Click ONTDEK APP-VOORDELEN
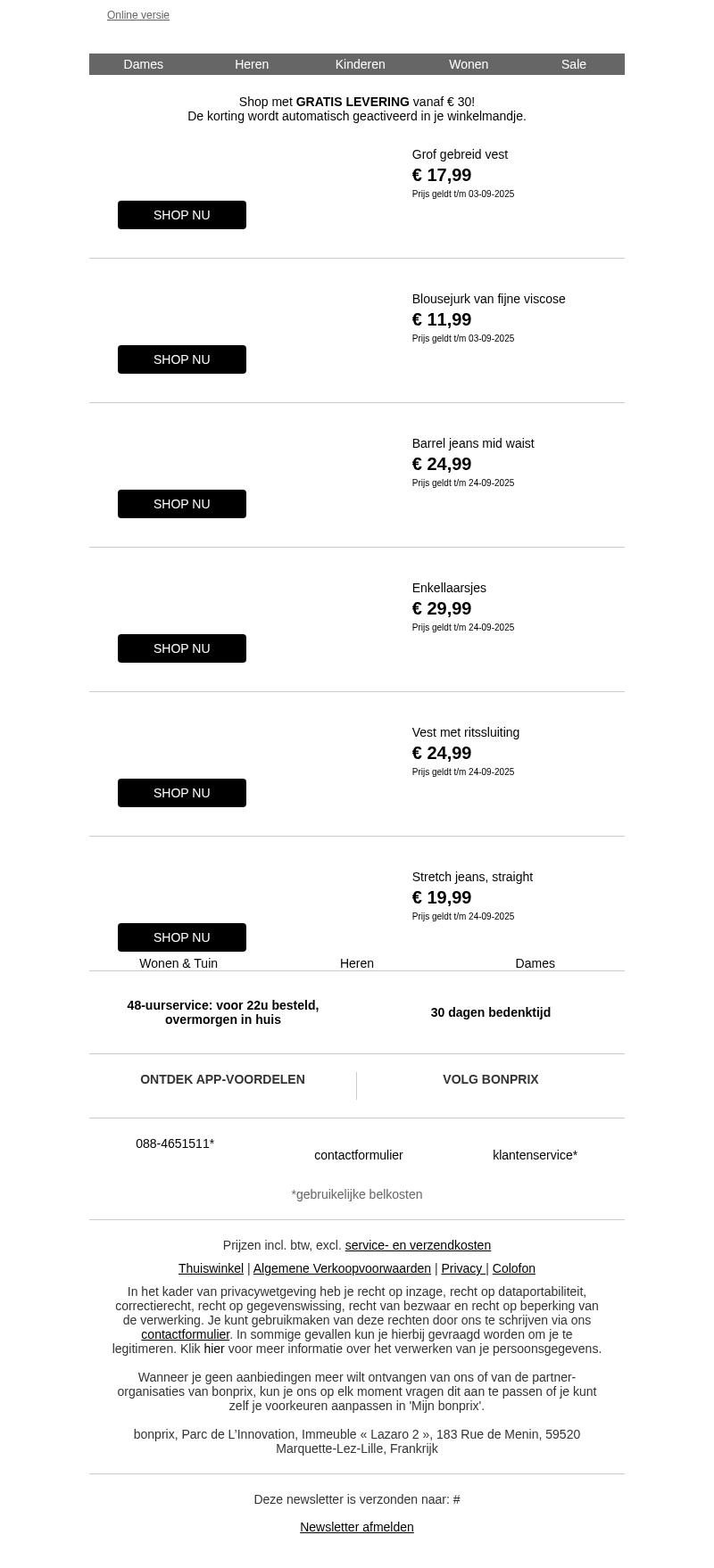Screen dimensions: 714x1568 pos(222,1079)
